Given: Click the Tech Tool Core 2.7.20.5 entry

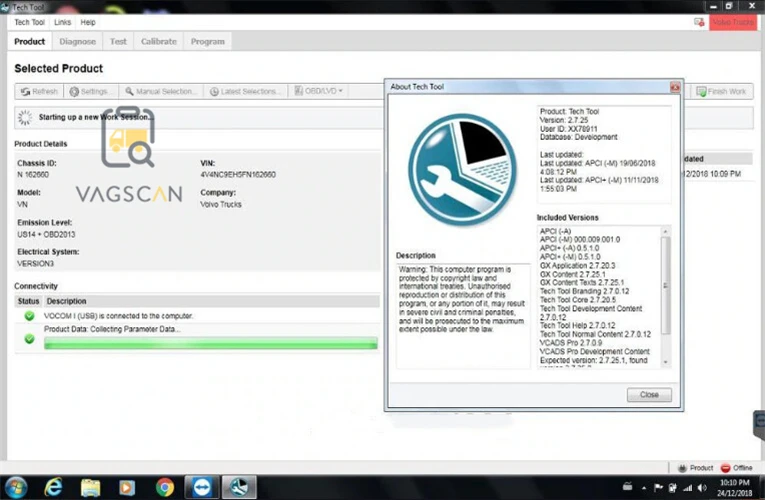Looking at the screenshot, I should (578, 300).
